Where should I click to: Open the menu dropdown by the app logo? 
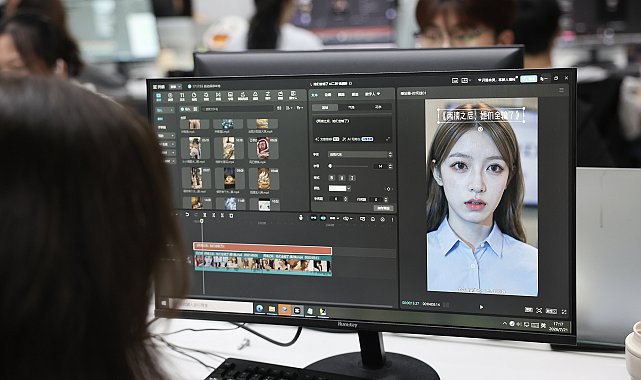point(176,87)
